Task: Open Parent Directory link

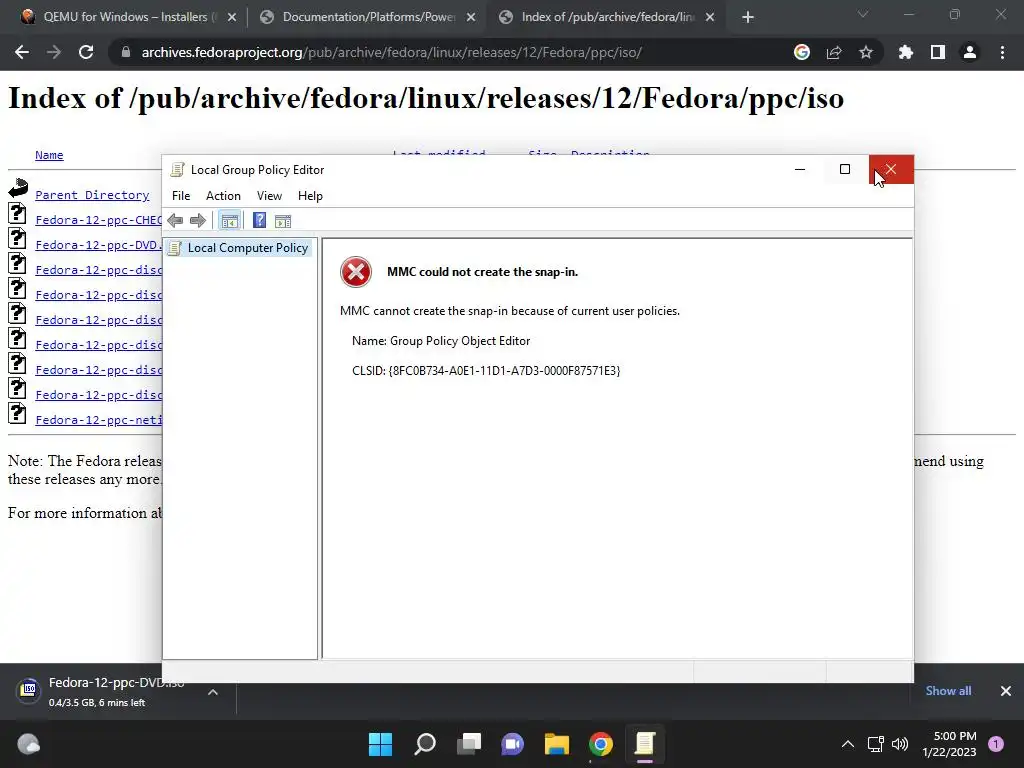Action: (x=92, y=195)
